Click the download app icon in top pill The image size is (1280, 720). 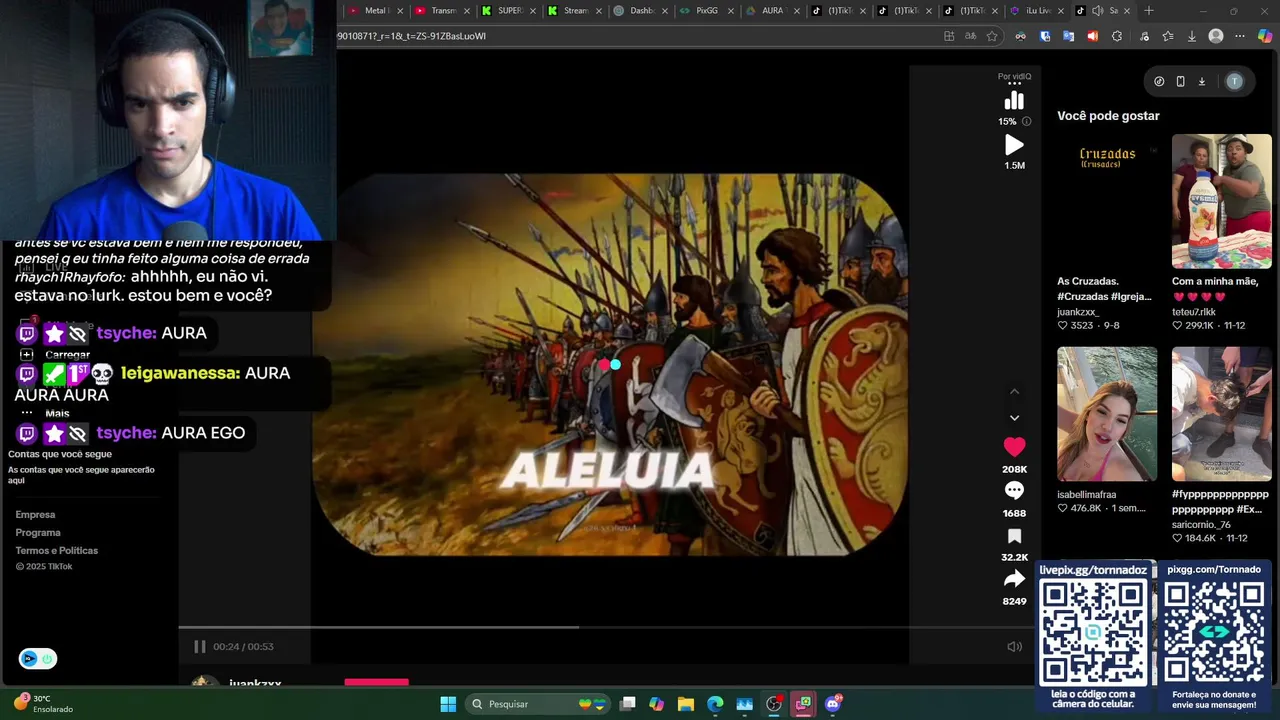click(x=1201, y=82)
